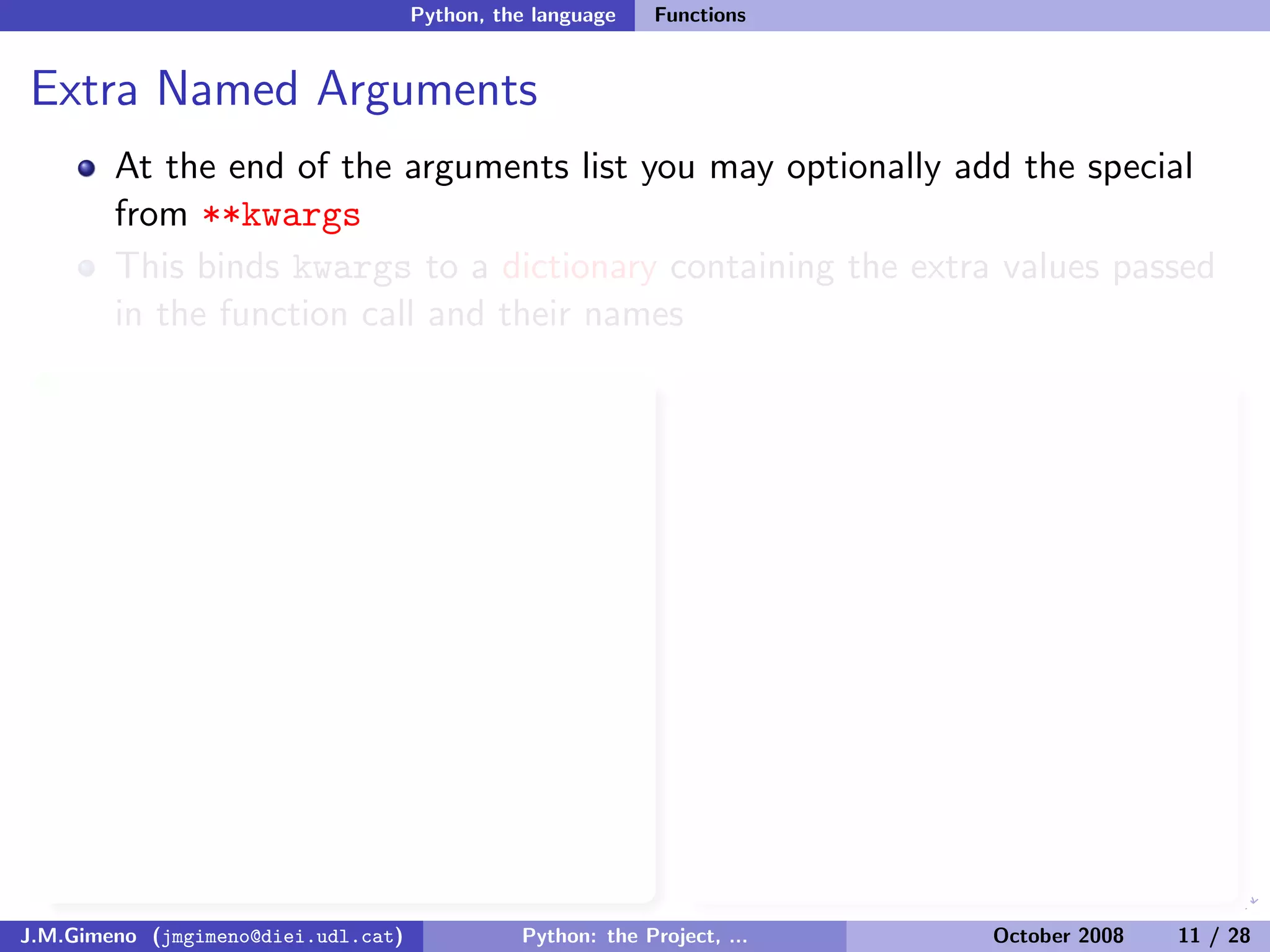Image resolution: width=1270 pixels, height=952 pixels.
Task: Click the email jmgimeno@diei.udl.cat in footer
Action: tap(278, 936)
